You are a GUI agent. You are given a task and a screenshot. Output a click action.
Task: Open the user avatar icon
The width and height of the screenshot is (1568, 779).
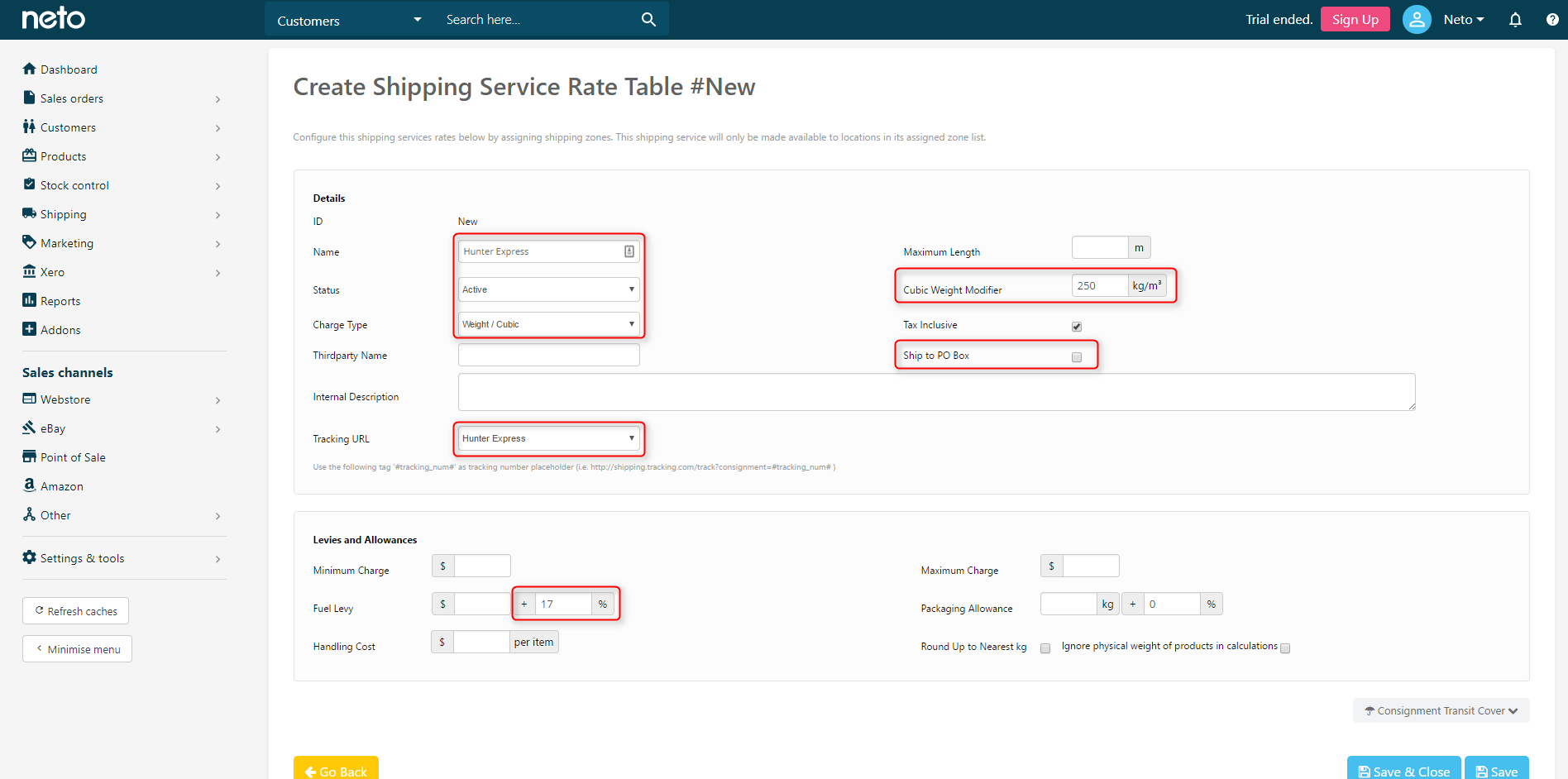tap(1417, 19)
